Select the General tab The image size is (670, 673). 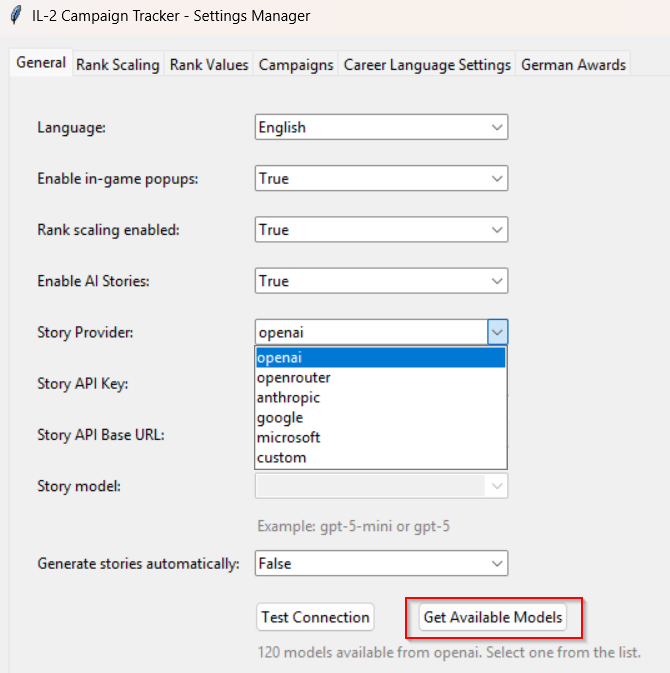pos(41,63)
